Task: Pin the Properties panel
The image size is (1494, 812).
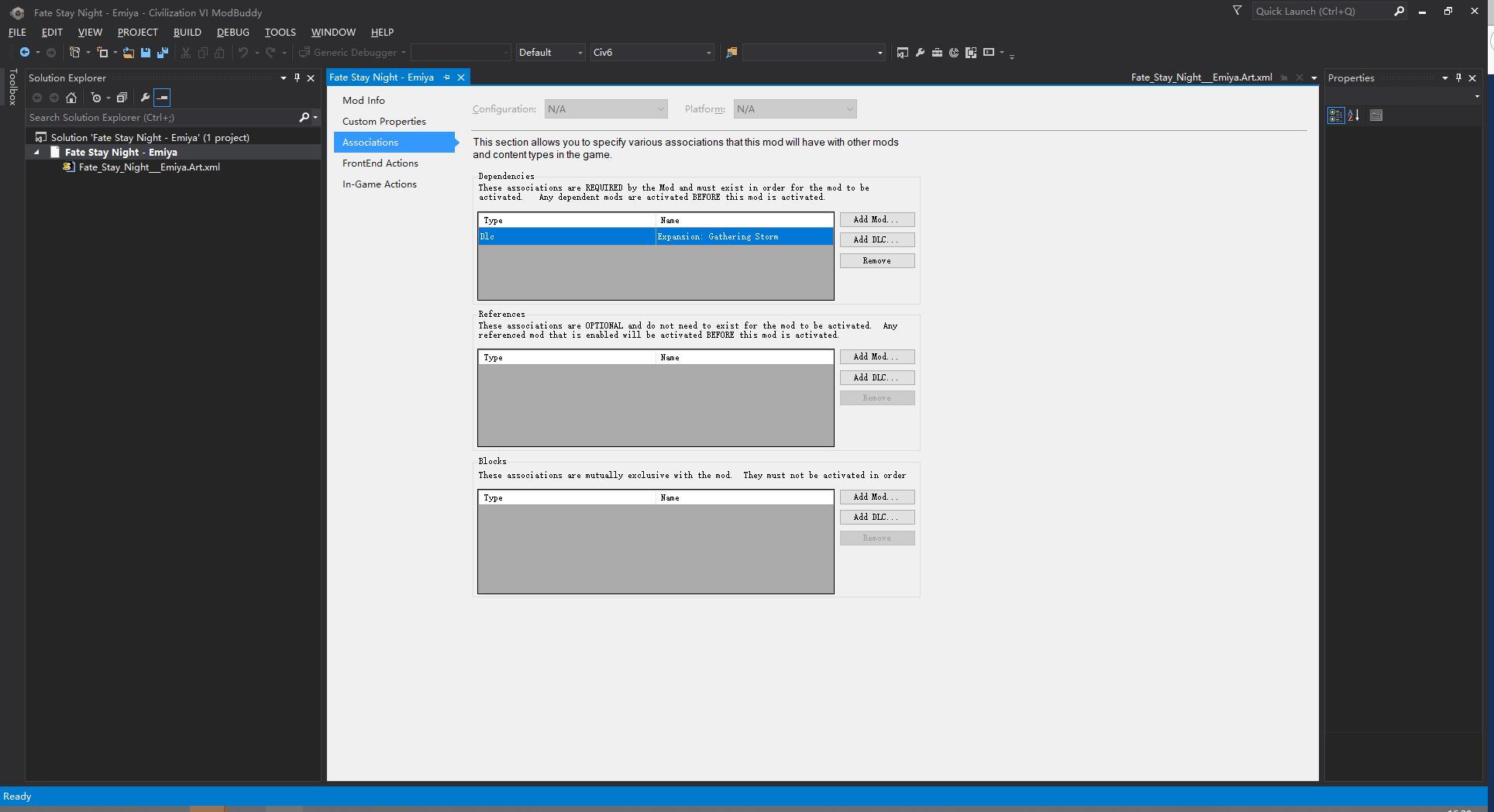Action: [x=1458, y=77]
